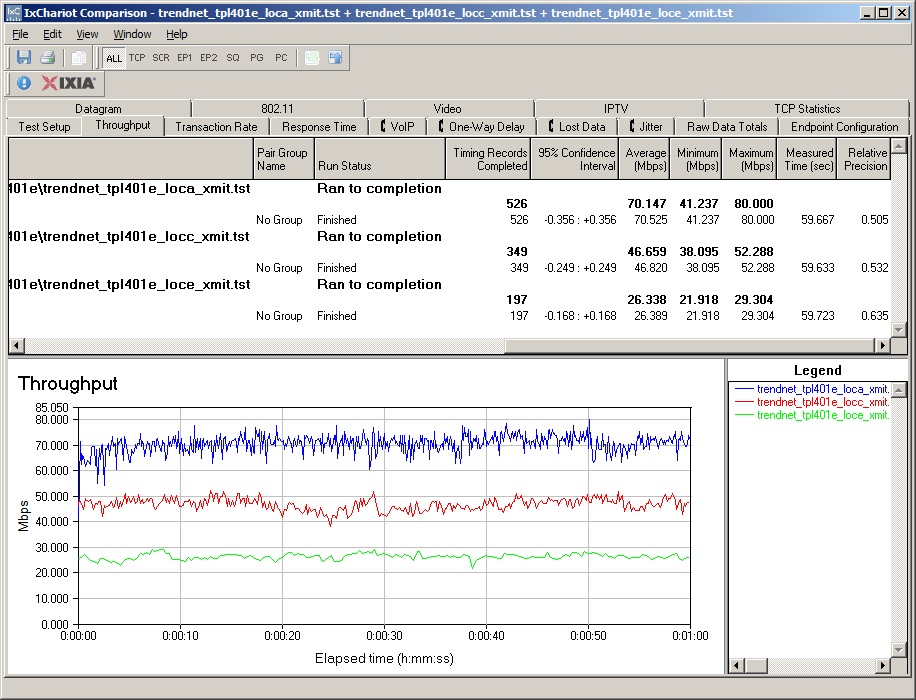
Task: Select the EP2 filter button
Action: point(209,58)
